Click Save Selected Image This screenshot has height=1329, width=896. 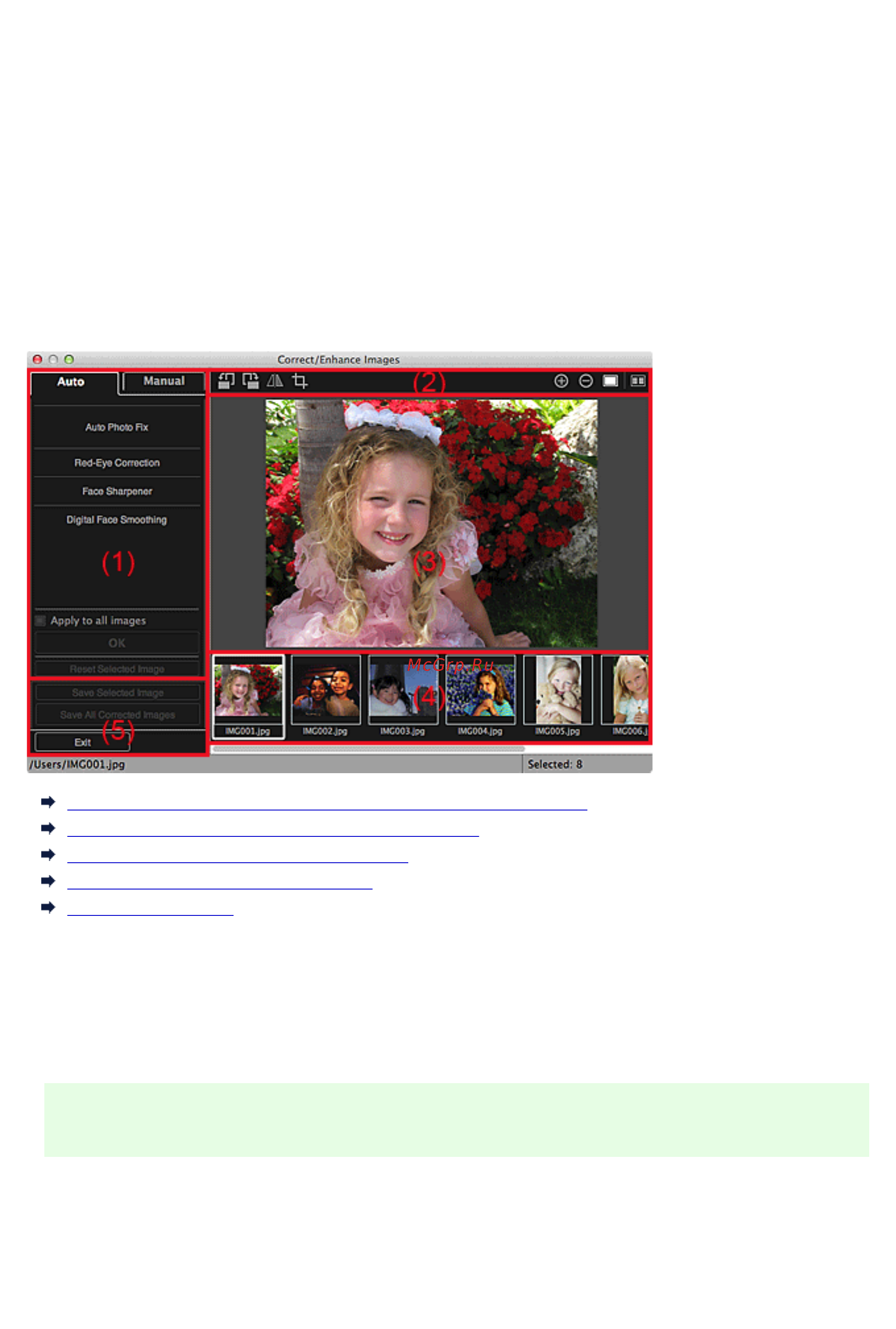click(x=118, y=693)
